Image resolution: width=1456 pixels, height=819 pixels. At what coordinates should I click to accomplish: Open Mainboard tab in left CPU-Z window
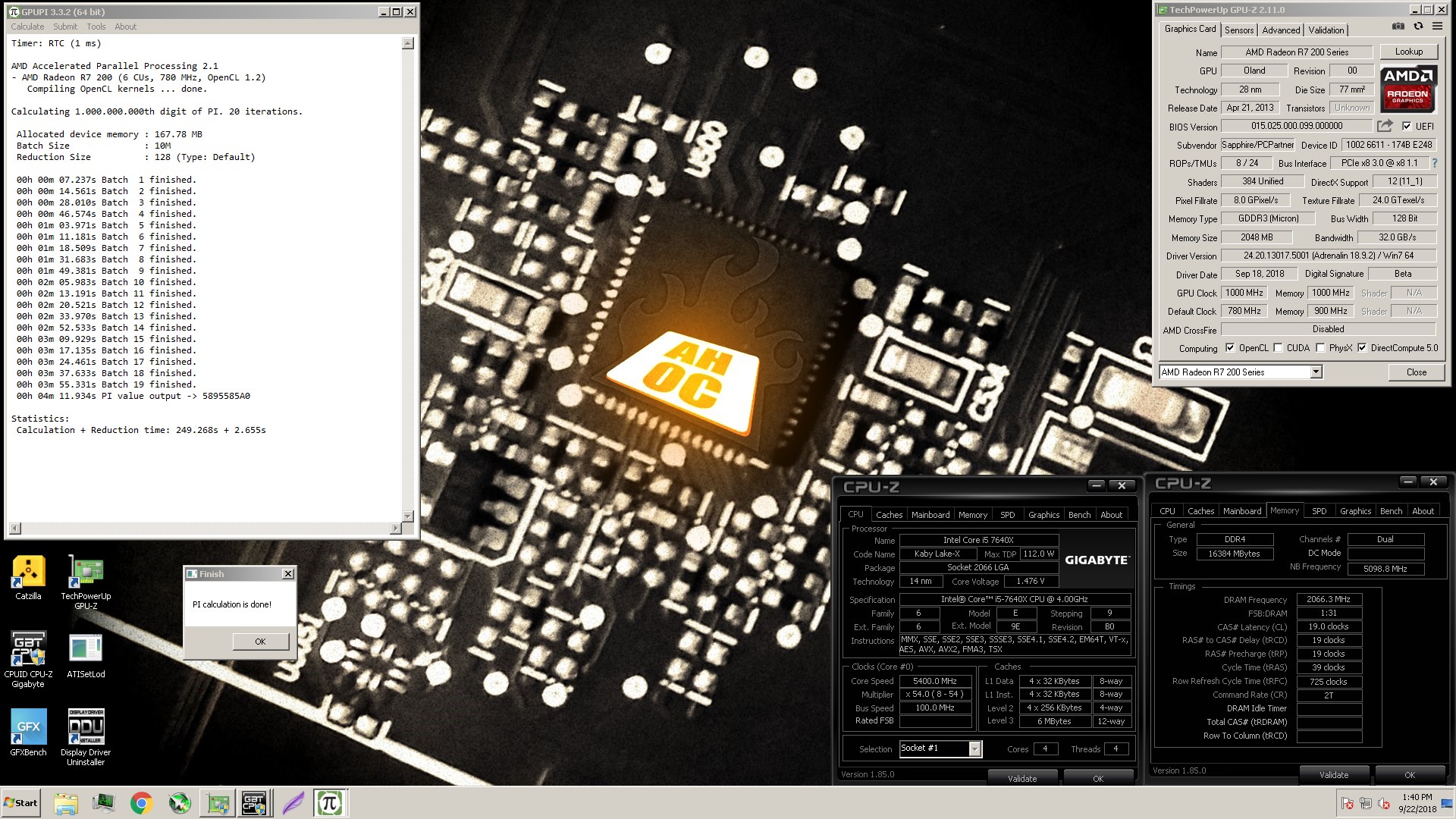click(x=930, y=515)
